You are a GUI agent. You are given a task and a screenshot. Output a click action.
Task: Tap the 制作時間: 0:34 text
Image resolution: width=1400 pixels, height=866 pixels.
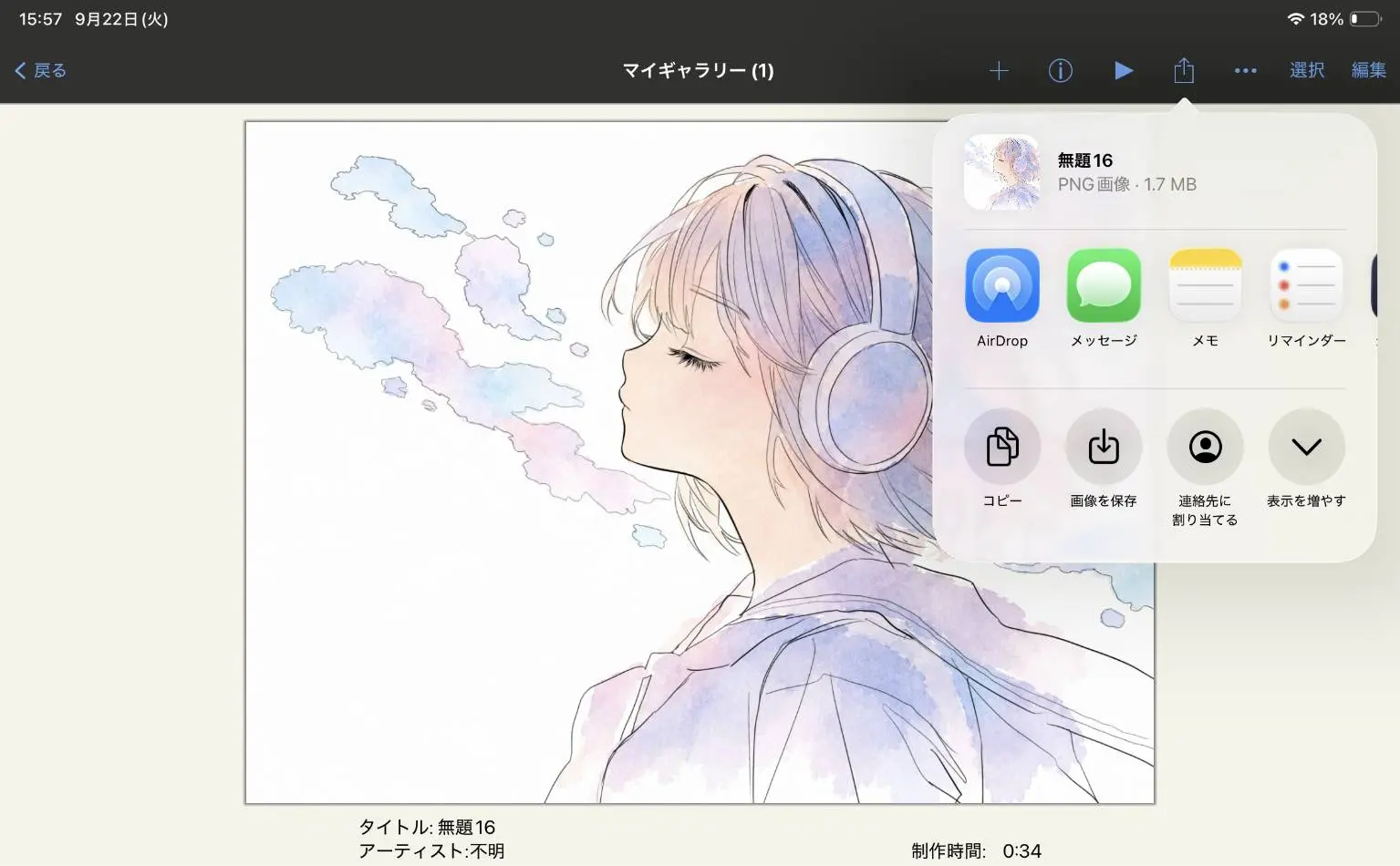click(976, 851)
